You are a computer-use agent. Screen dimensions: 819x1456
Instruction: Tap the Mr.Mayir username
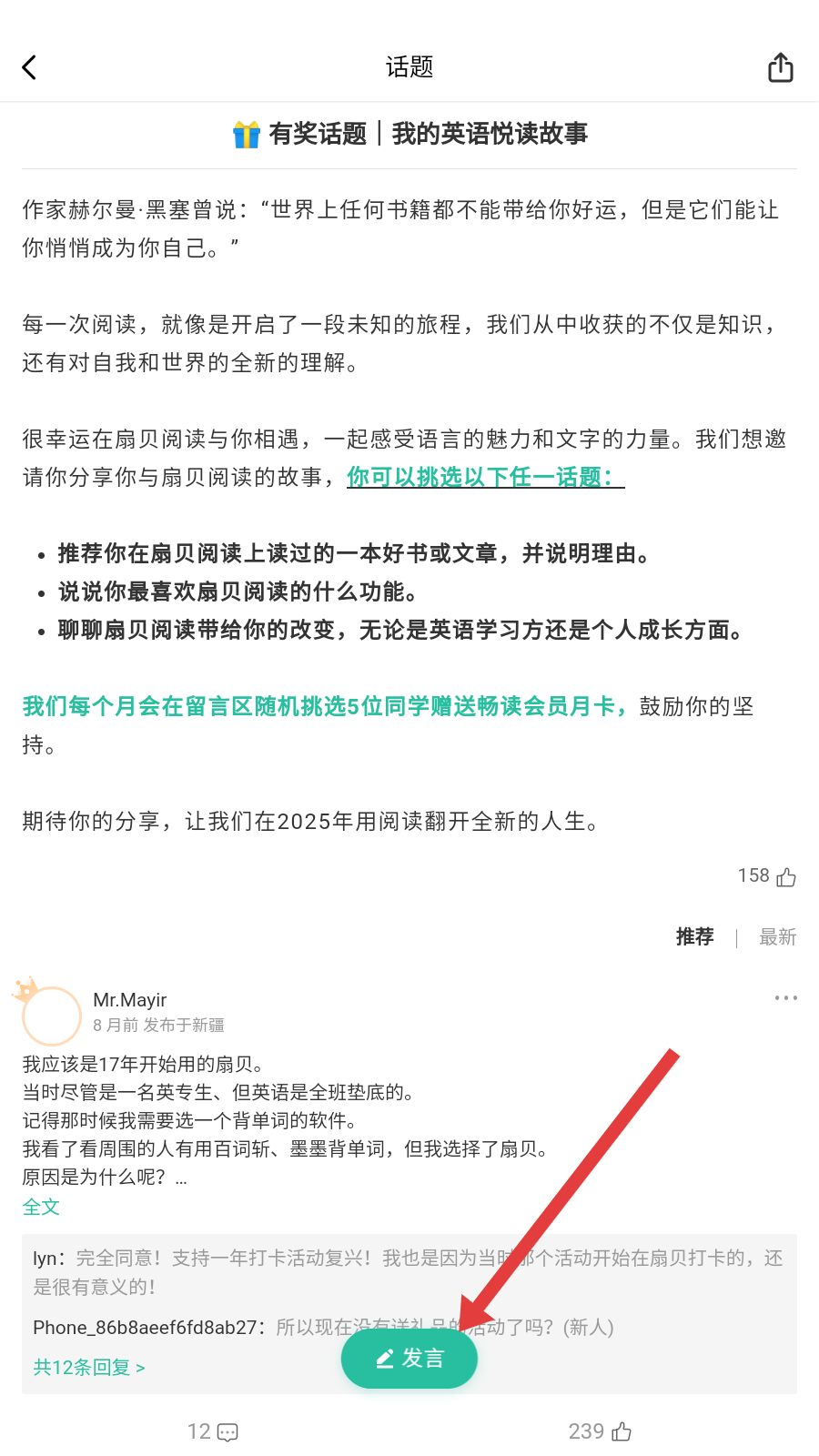coord(129,999)
